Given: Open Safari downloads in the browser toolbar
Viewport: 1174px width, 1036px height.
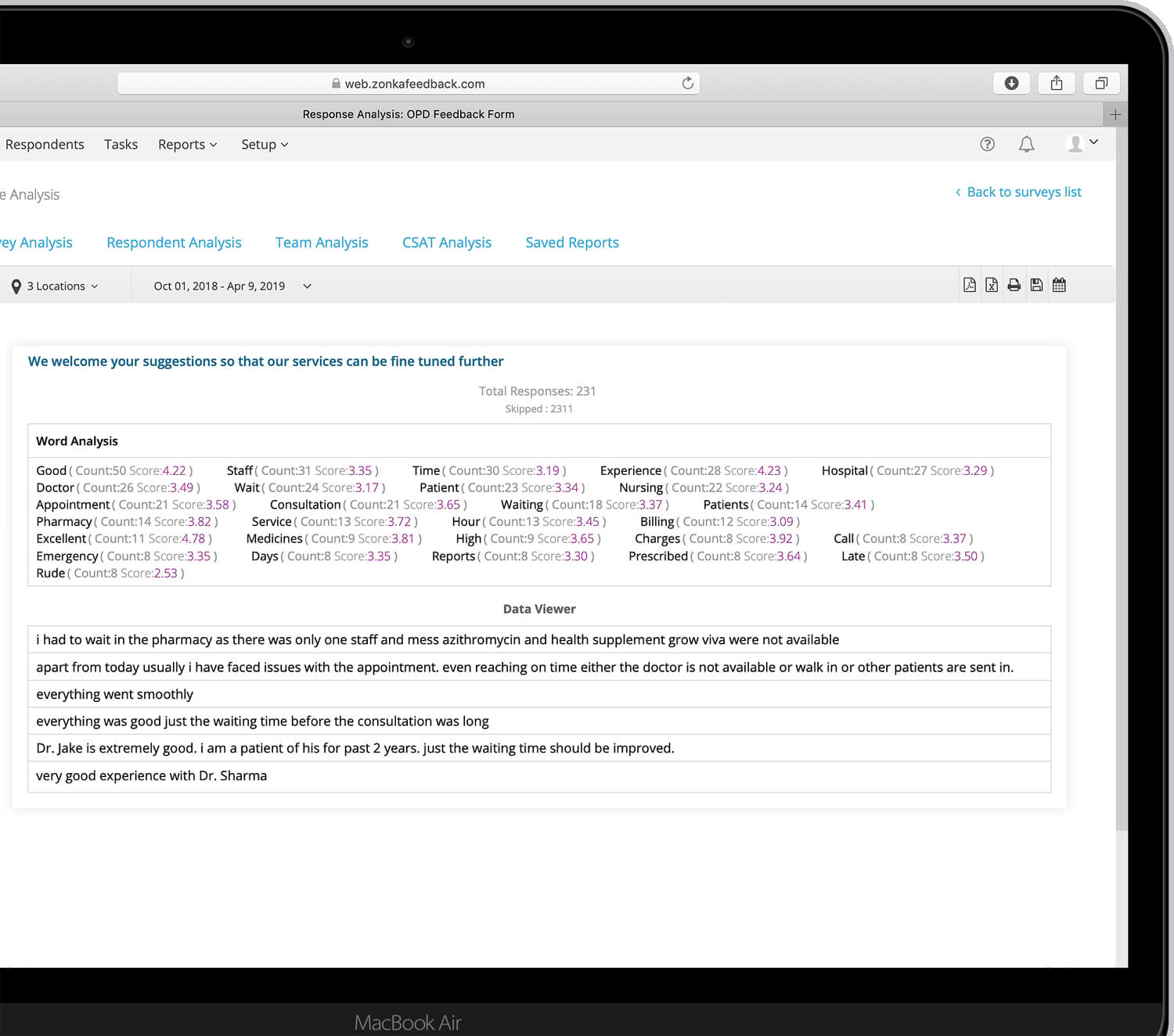Looking at the screenshot, I should point(1010,83).
